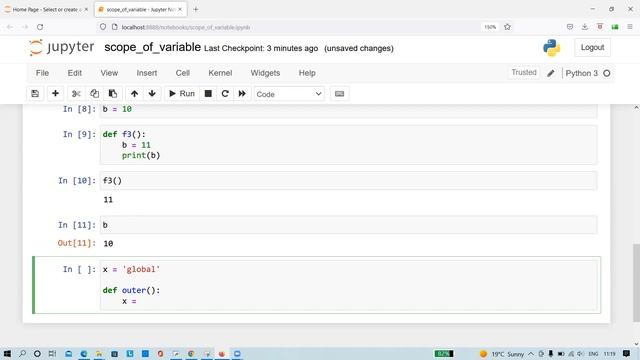The image size is (640, 360).
Task: Click ENG language indicator in tray
Action: click(593, 354)
